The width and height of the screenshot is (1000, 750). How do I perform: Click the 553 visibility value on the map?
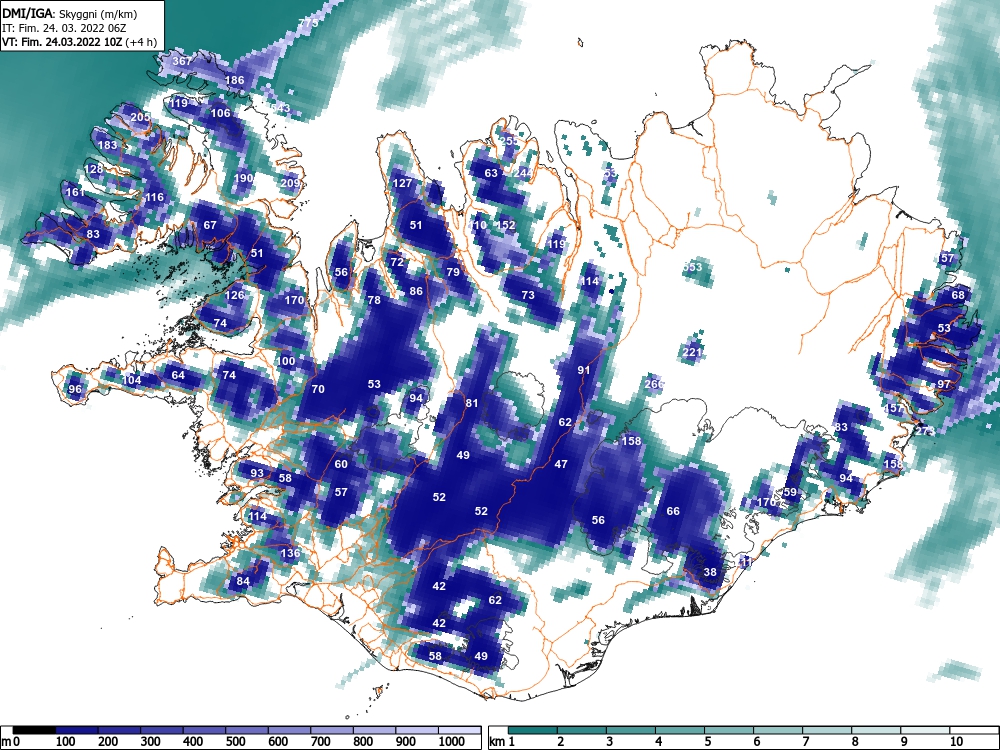[x=692, y=267]
